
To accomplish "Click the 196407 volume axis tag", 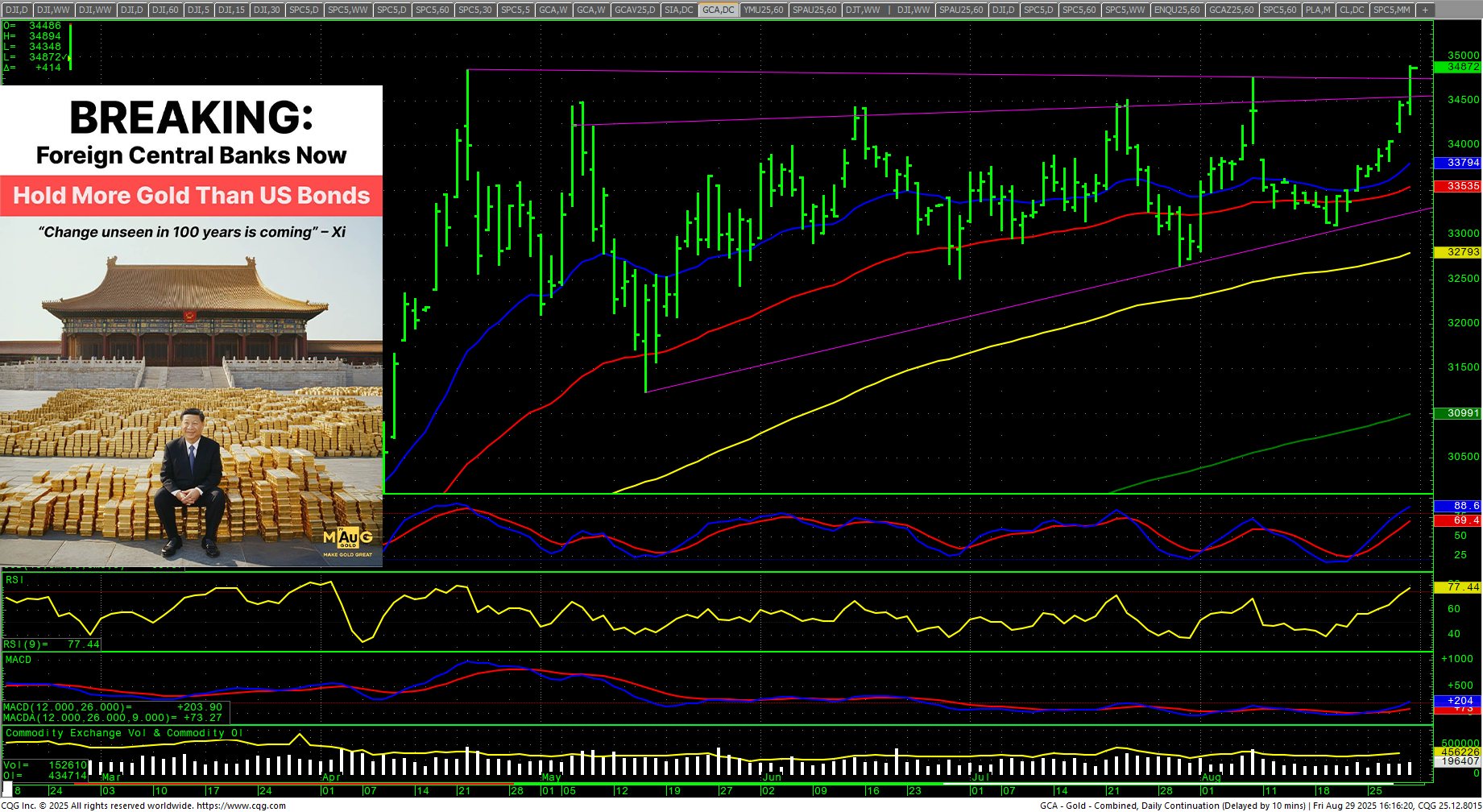I will (x=1458, y=761).
